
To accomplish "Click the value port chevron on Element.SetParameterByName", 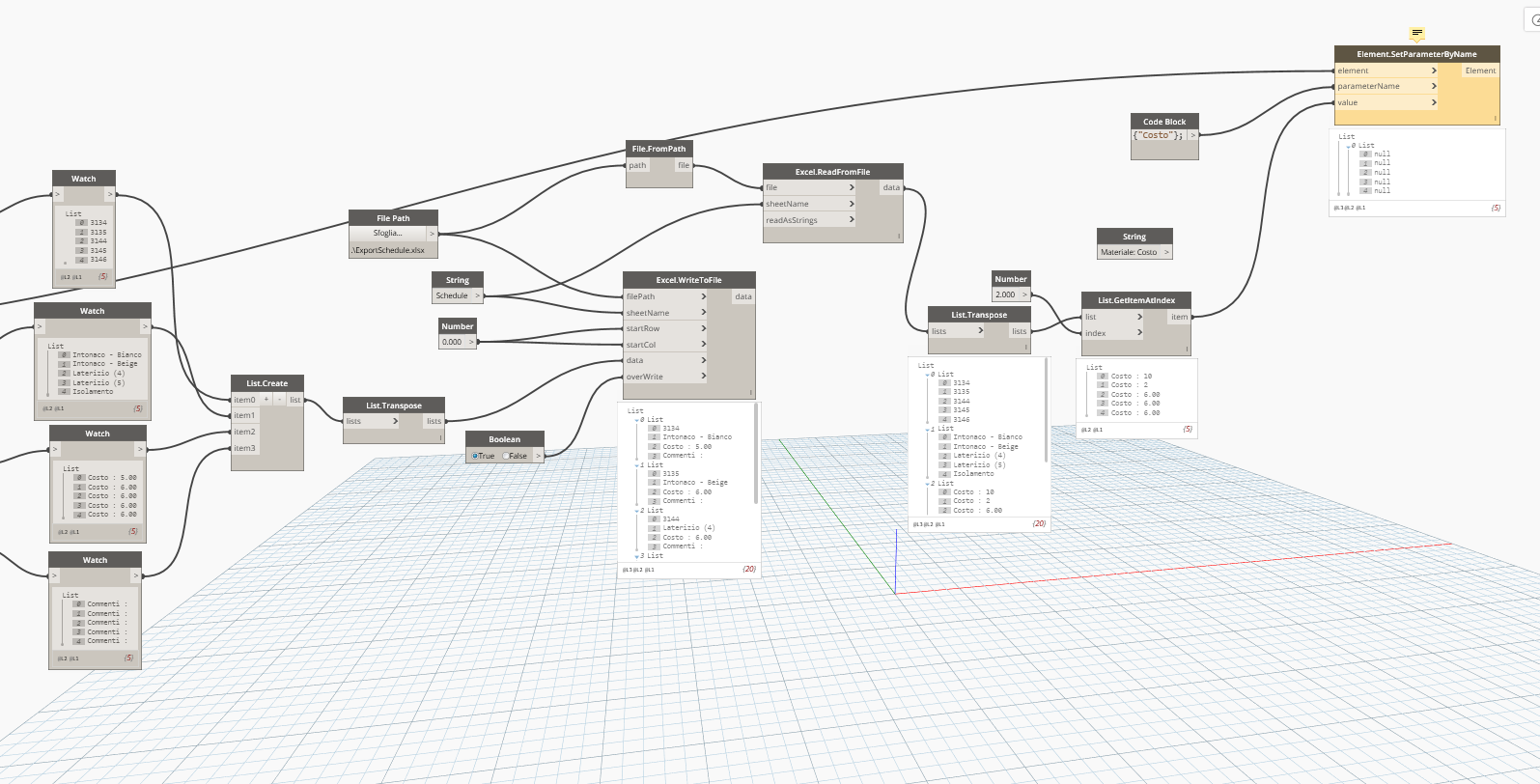I will point(1434,102).
